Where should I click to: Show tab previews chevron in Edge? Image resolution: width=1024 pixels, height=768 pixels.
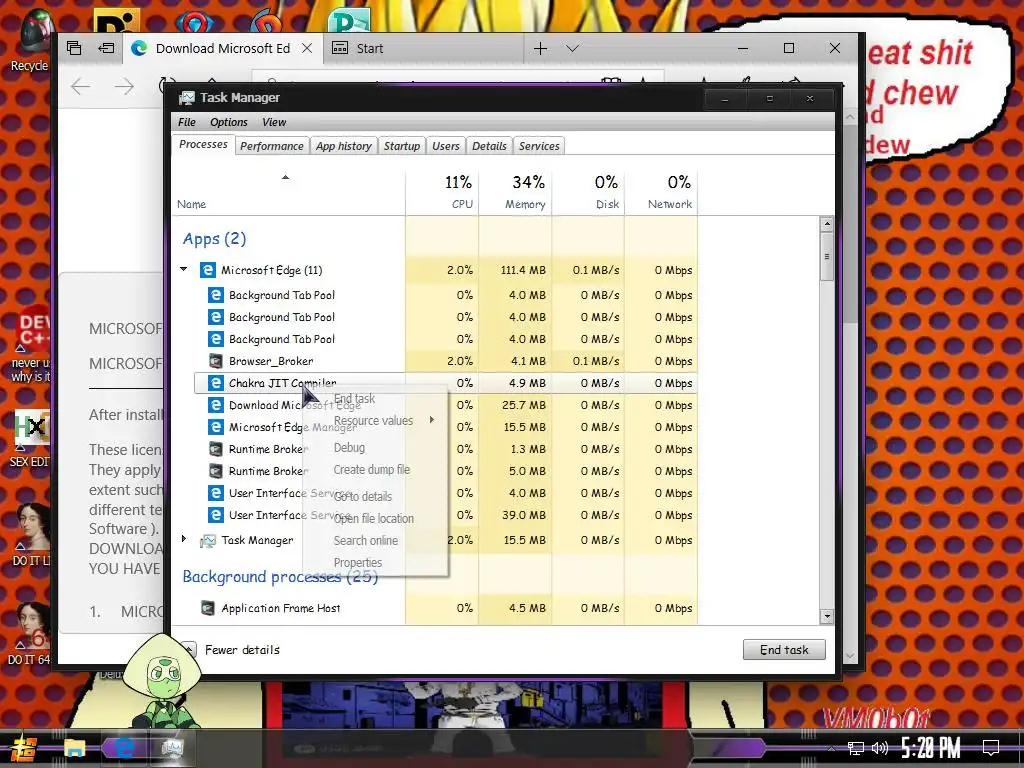pyautogui.click(x=572, y=48)
